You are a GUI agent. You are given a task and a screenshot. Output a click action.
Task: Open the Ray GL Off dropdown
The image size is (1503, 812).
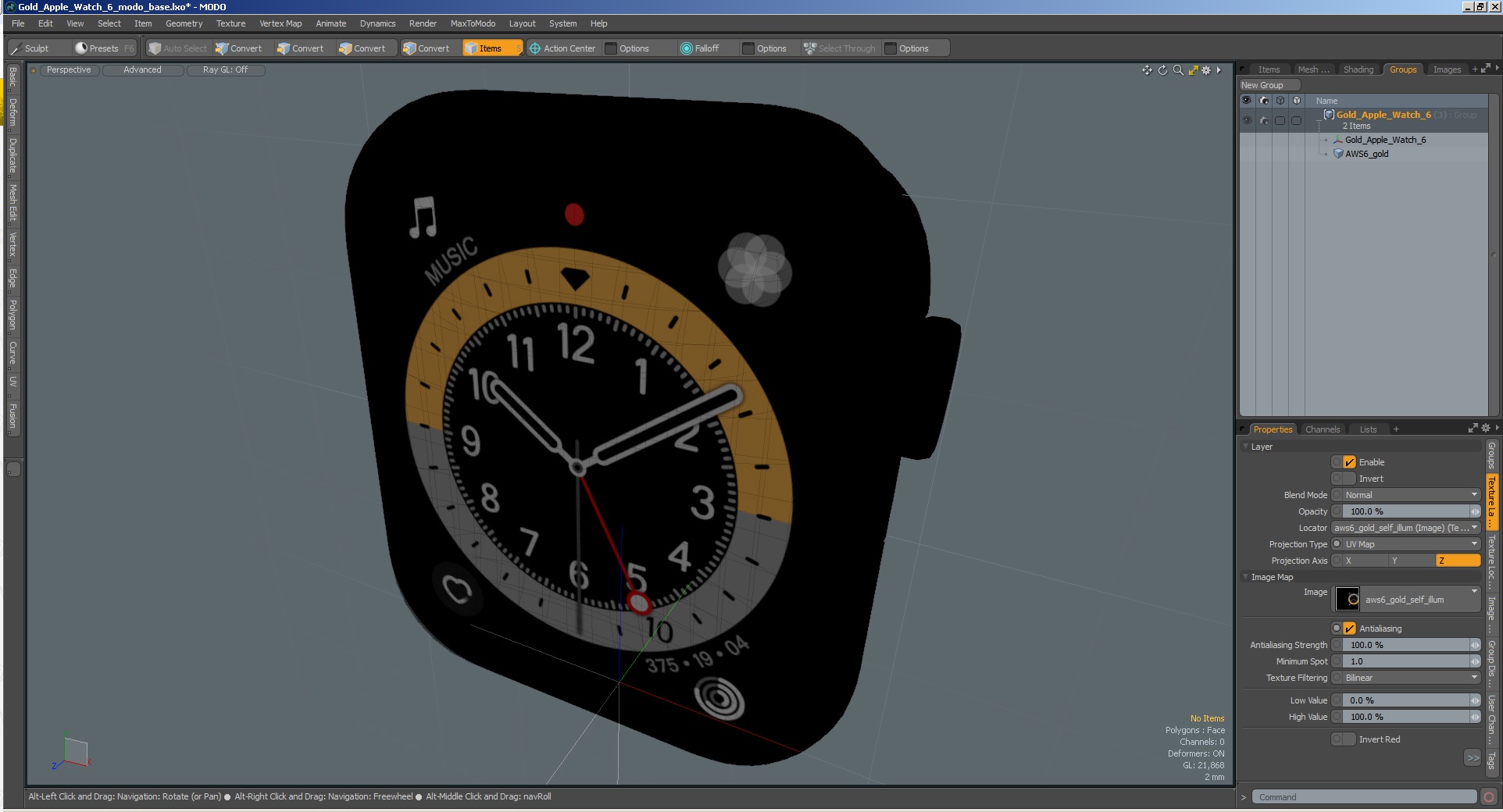point(225,70)
